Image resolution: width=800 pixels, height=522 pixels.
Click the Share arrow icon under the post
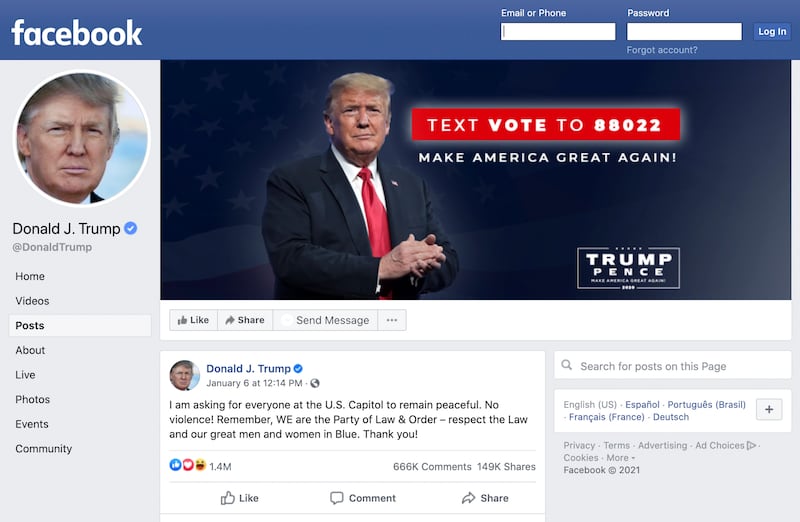(x=468, y=498)
